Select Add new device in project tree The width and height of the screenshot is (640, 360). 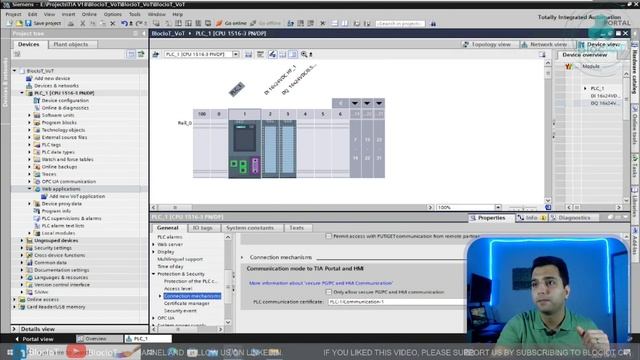[52, 78]
